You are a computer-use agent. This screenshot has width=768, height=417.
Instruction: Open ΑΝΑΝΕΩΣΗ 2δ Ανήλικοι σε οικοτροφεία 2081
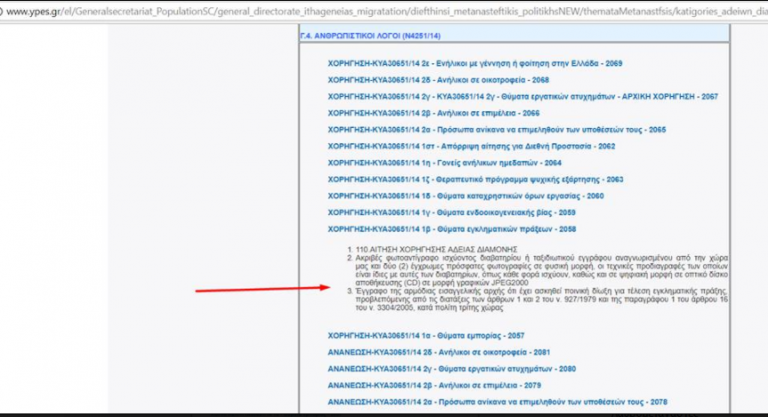[x=438, y=352]
